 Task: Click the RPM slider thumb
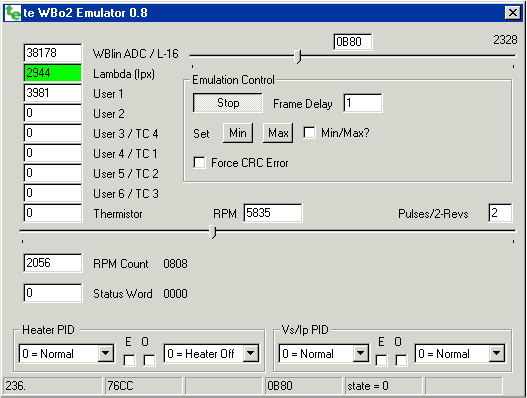(x=213, y=232)
